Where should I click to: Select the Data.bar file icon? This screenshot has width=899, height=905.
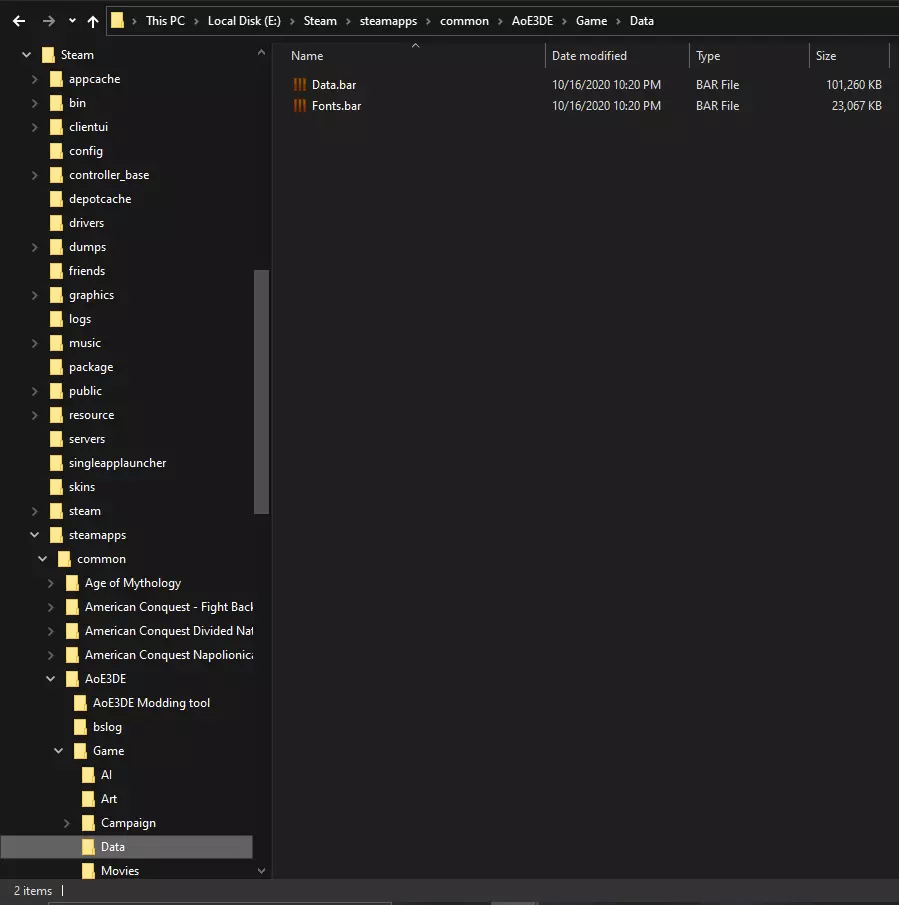[x=299, y=85]
